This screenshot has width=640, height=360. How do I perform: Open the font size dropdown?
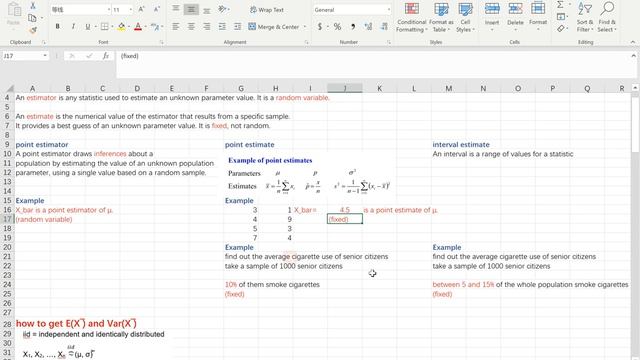pos(131,9)
